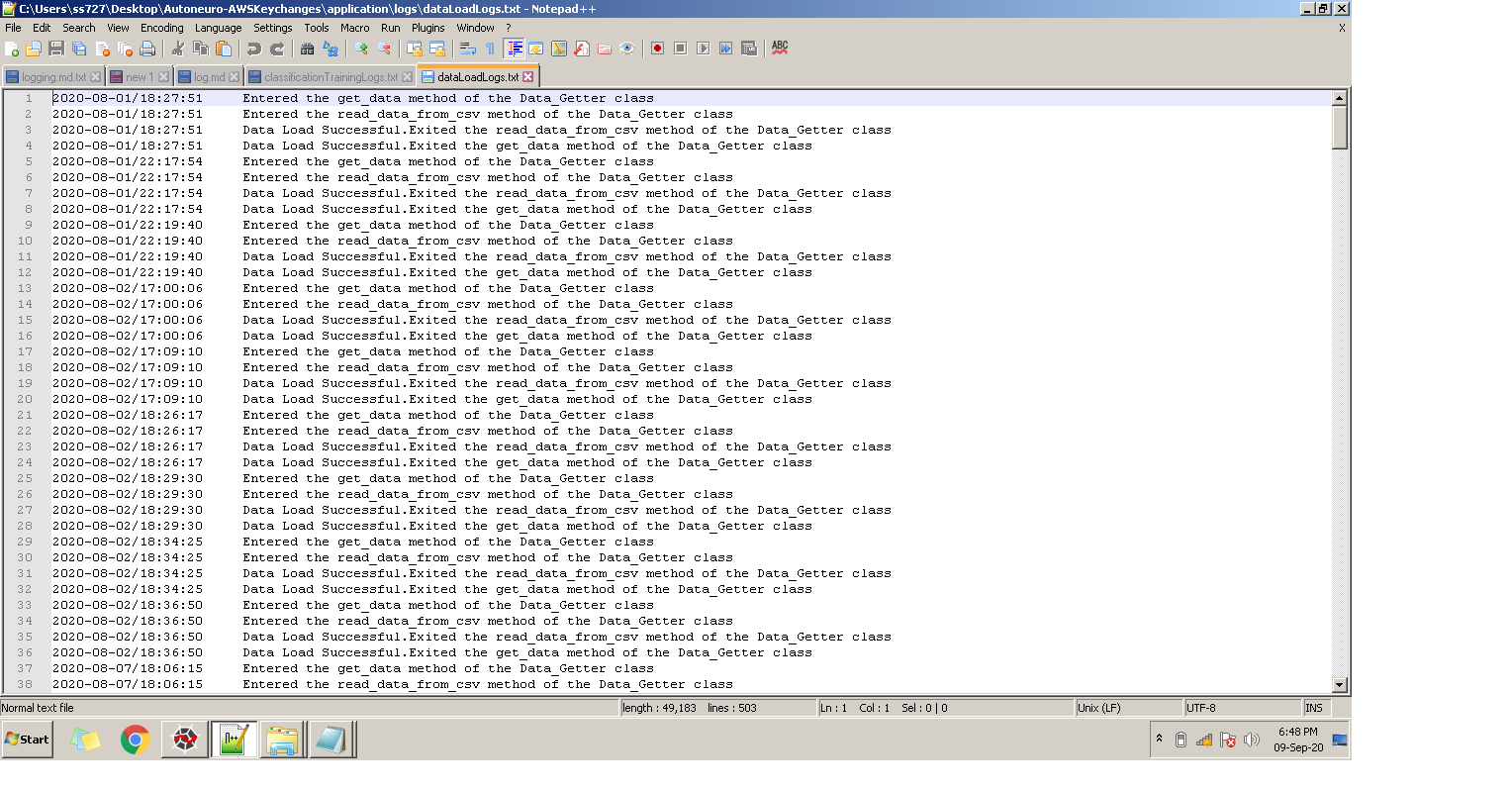The height and width of the screenshot is (792, 1512).
Task: Click the Notepad++ taskbar icon
Action: click(x=234, y=740)
